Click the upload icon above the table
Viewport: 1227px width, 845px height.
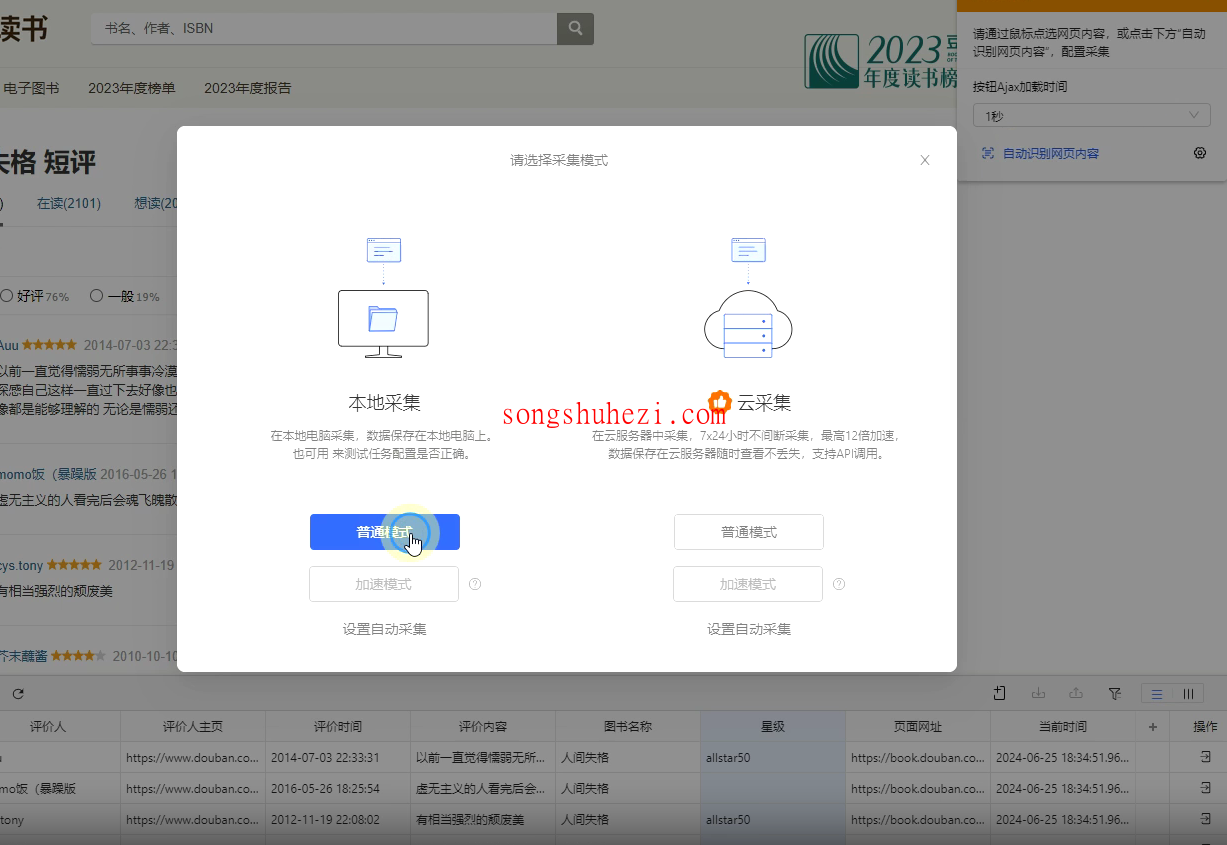1076,693
